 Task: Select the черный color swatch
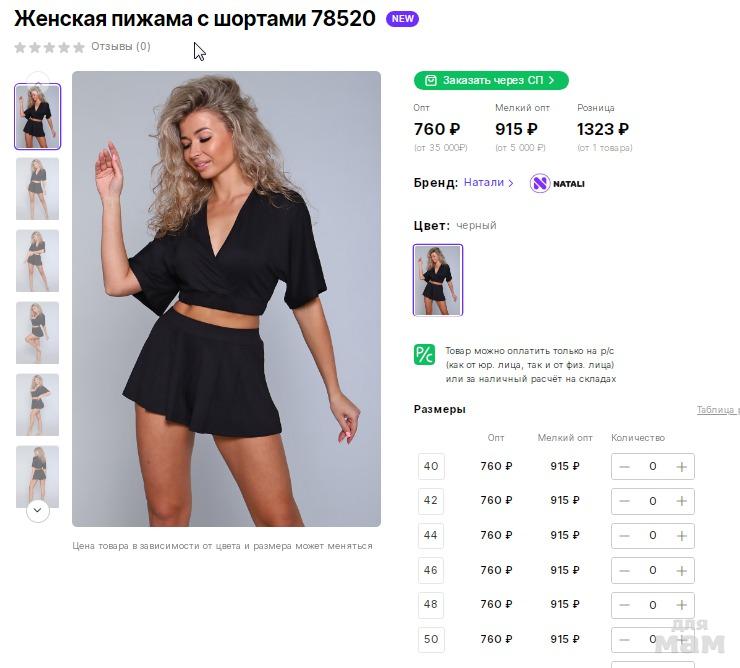point(438,280)
